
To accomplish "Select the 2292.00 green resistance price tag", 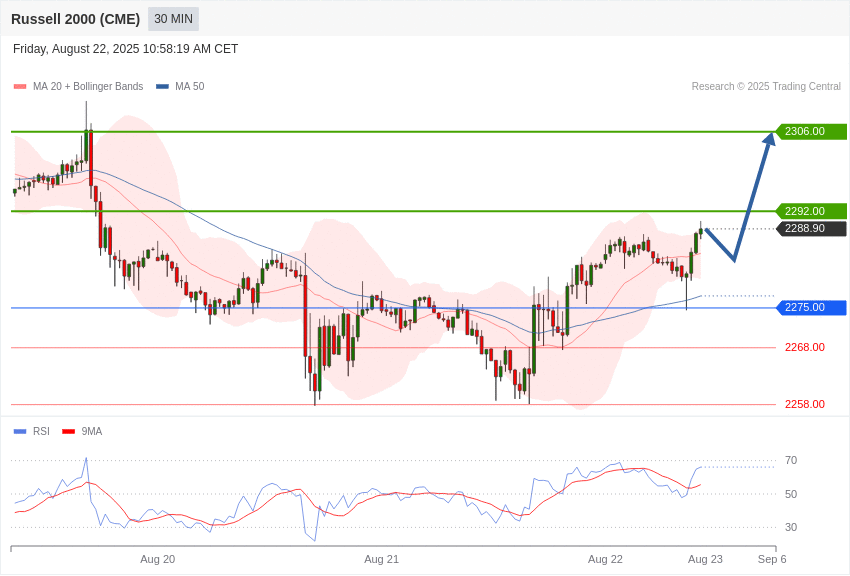I will [x=811, y=211].
